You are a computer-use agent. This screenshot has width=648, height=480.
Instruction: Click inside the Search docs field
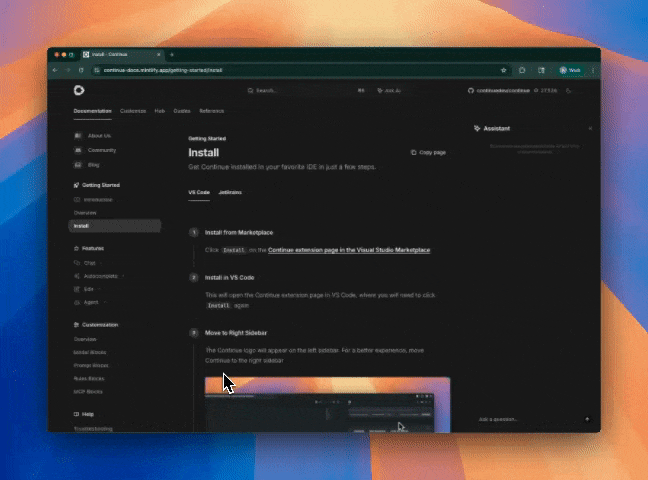[306, 91]
